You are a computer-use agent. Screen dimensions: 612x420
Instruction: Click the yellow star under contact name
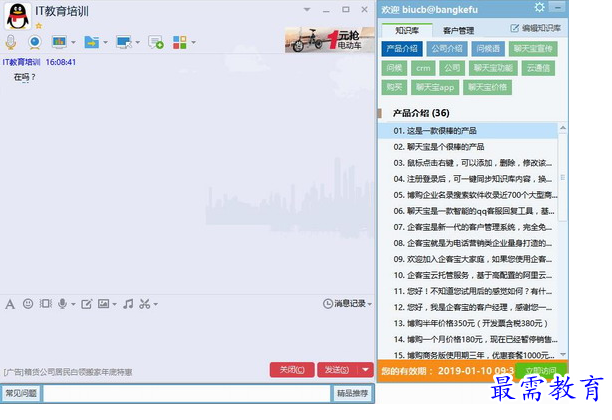(38, 26)
